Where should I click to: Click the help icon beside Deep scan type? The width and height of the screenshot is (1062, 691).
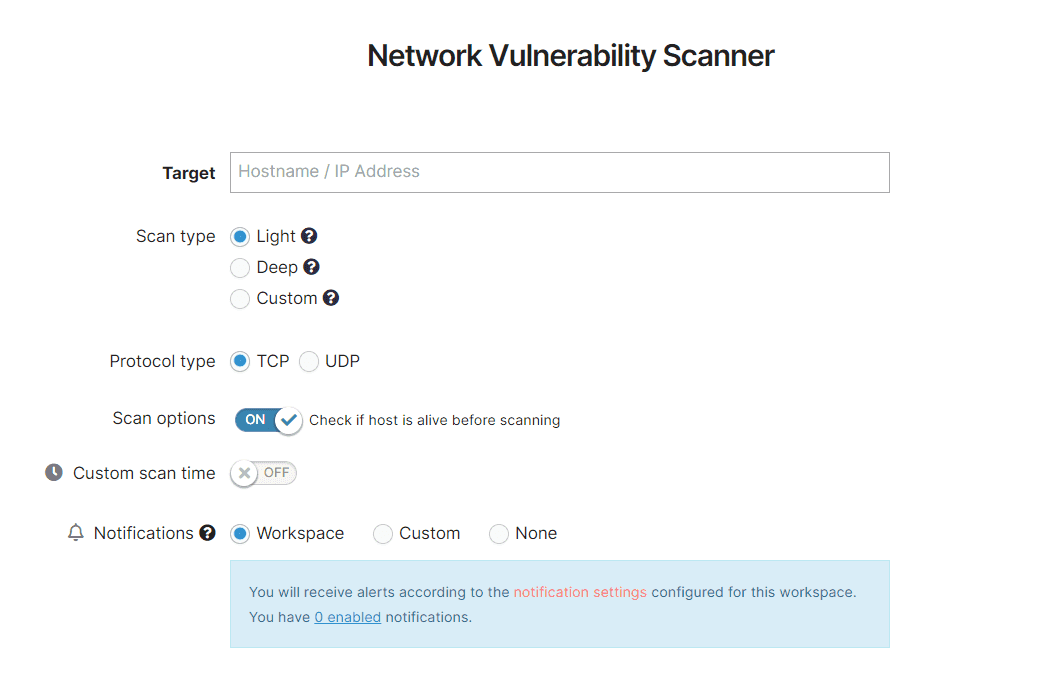[x=310, y=267]
